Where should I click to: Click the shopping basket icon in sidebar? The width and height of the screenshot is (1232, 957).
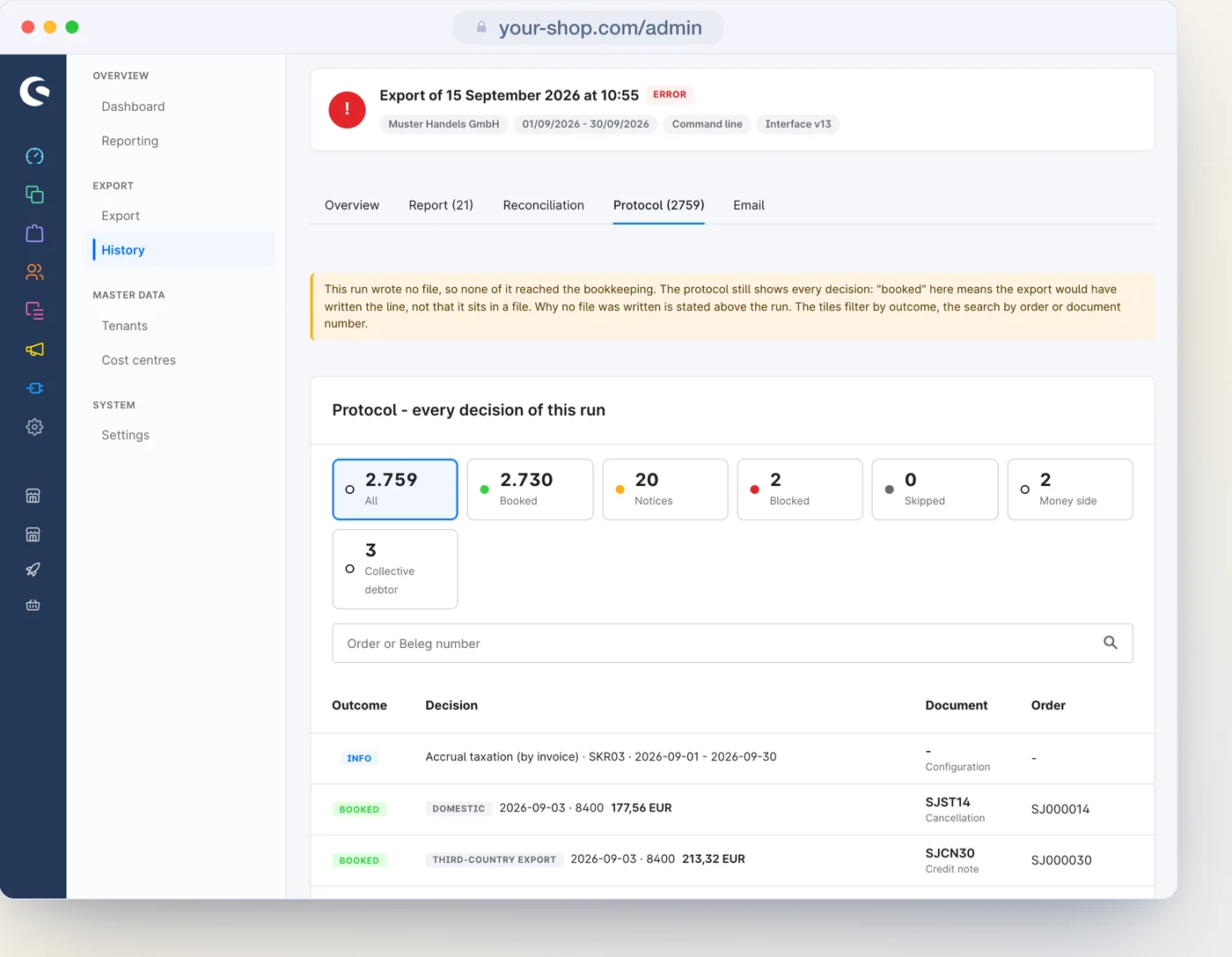tap(33, 605)
